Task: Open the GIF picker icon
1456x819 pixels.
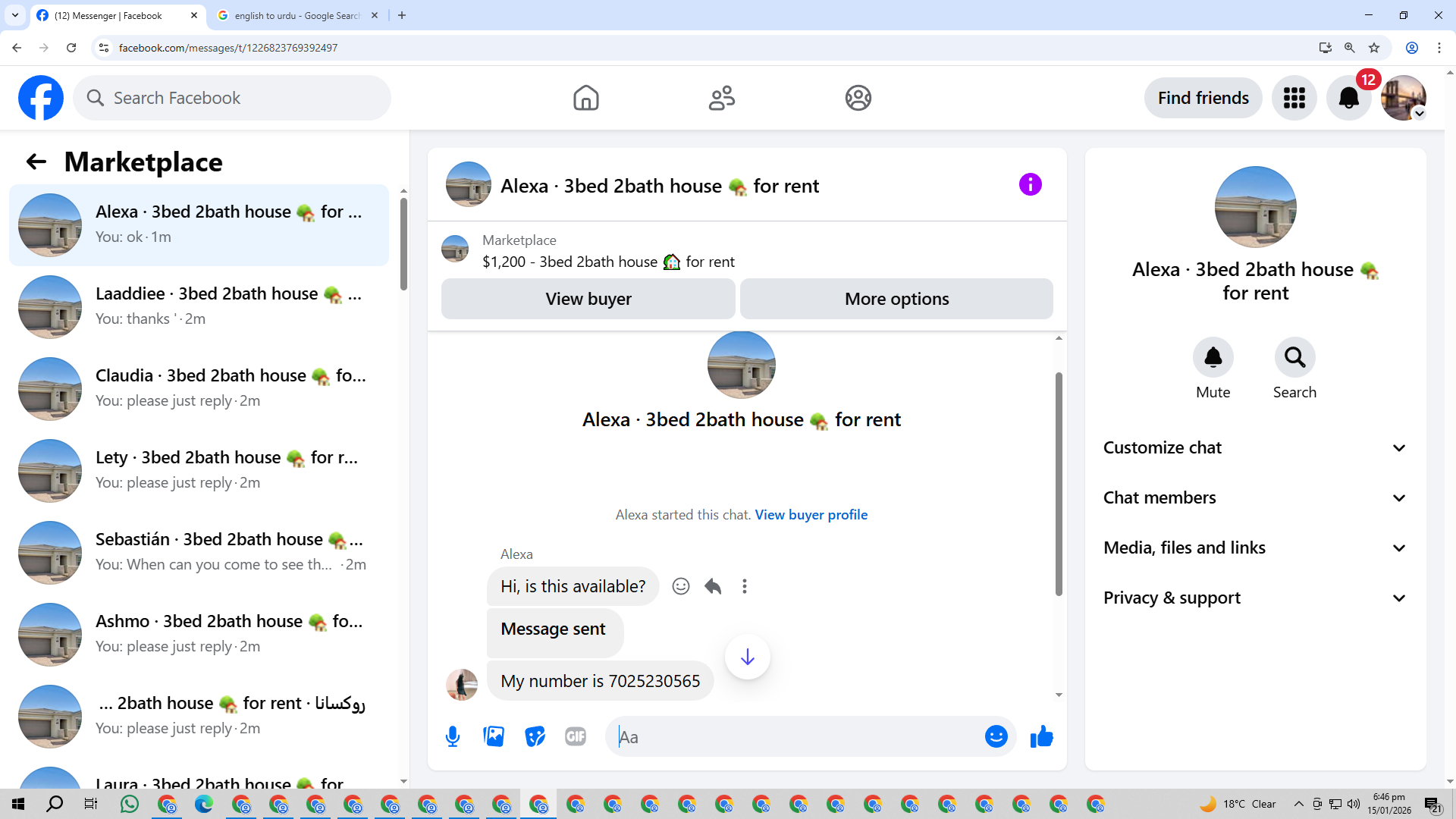Action: pos(576,736)
